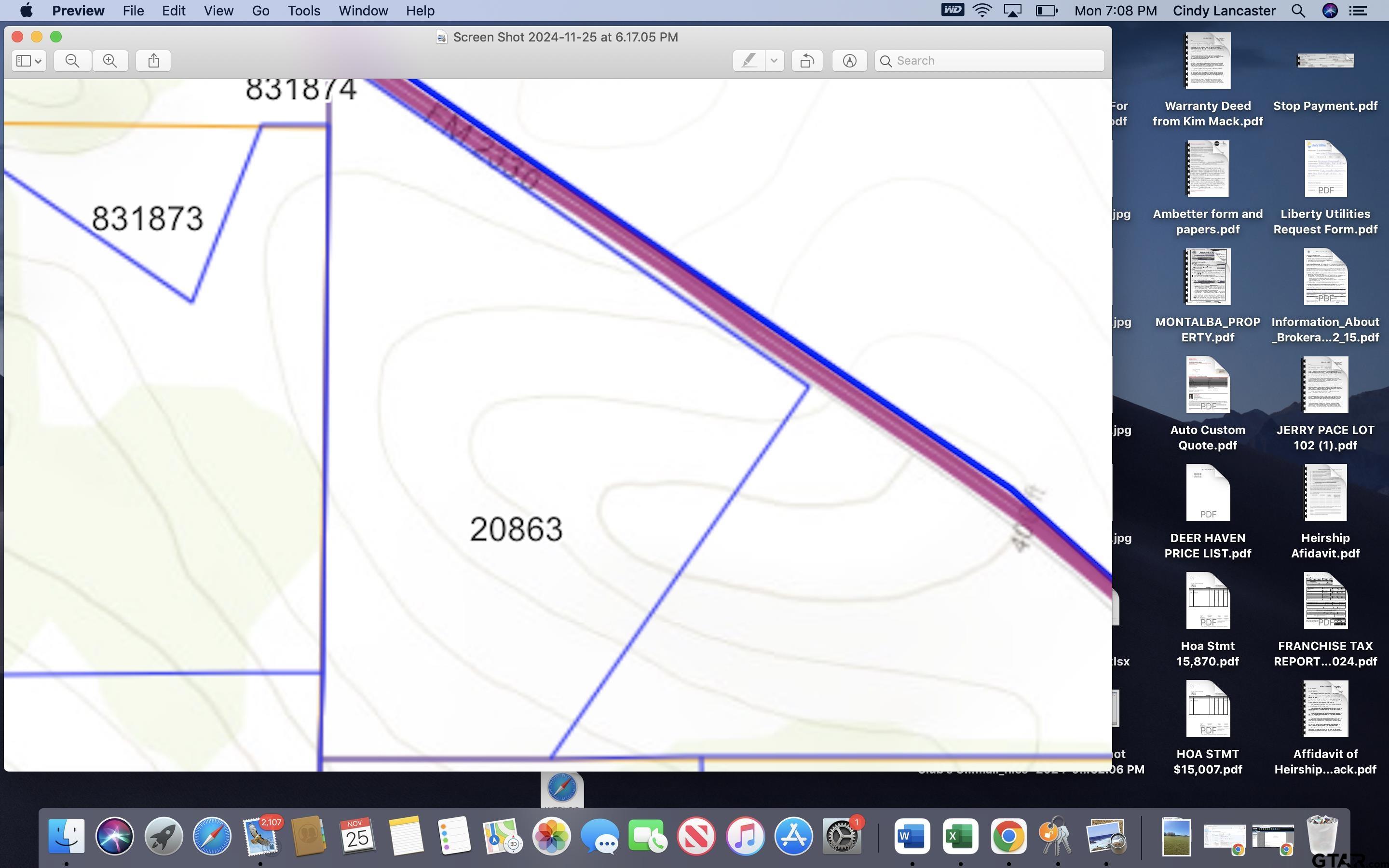The width and height of the screenshot is (1389, 868).
Task: Open the Preview application menu
Action: click(x=78, y=10)
